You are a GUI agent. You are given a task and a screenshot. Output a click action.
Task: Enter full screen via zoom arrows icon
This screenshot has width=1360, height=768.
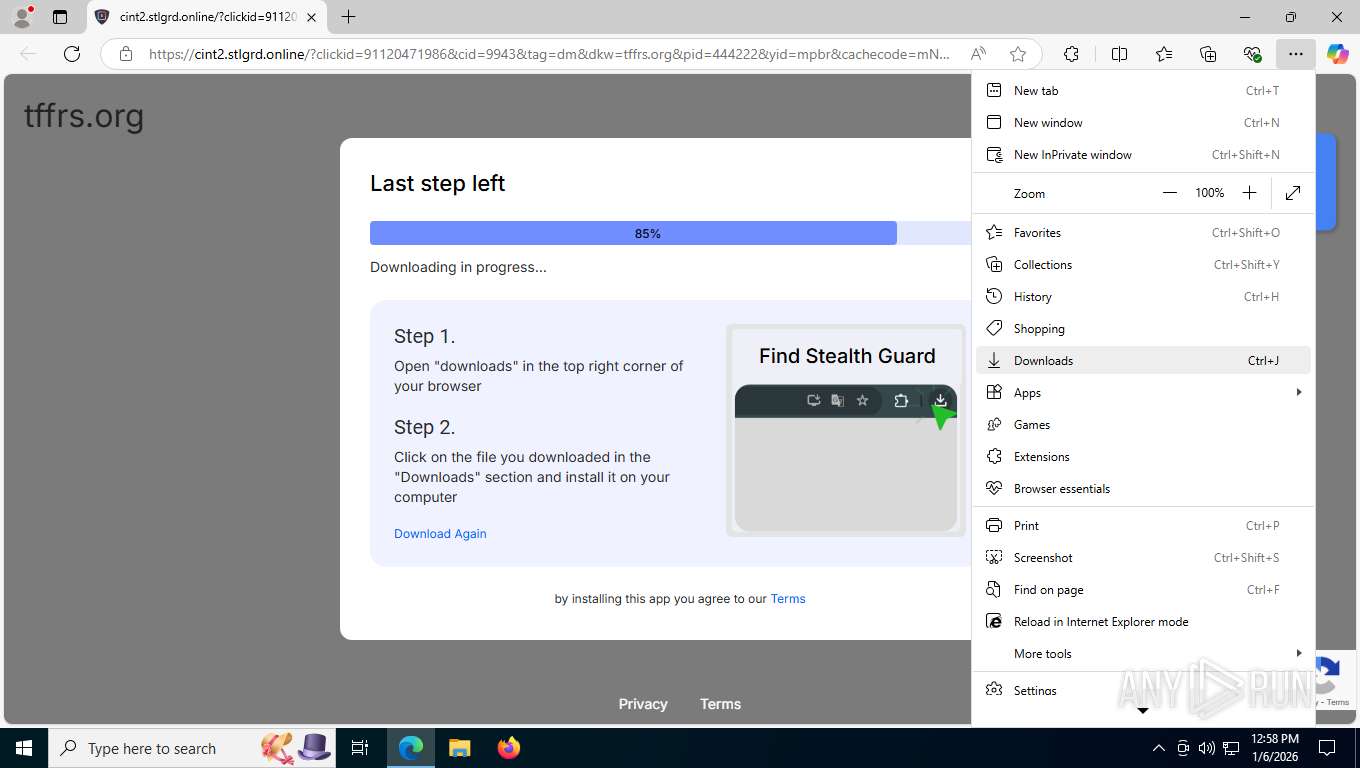click(1293, 193)
